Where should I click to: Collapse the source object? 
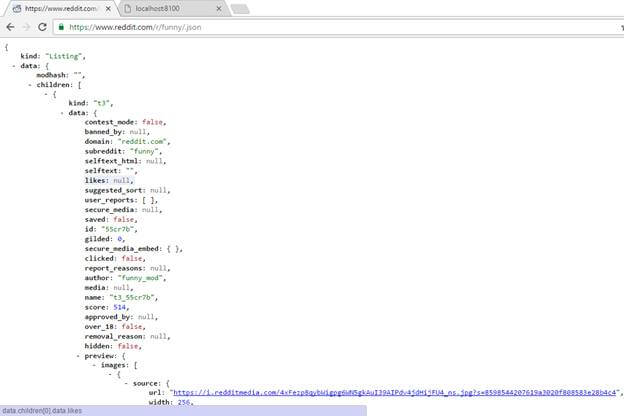coord(126,383)
